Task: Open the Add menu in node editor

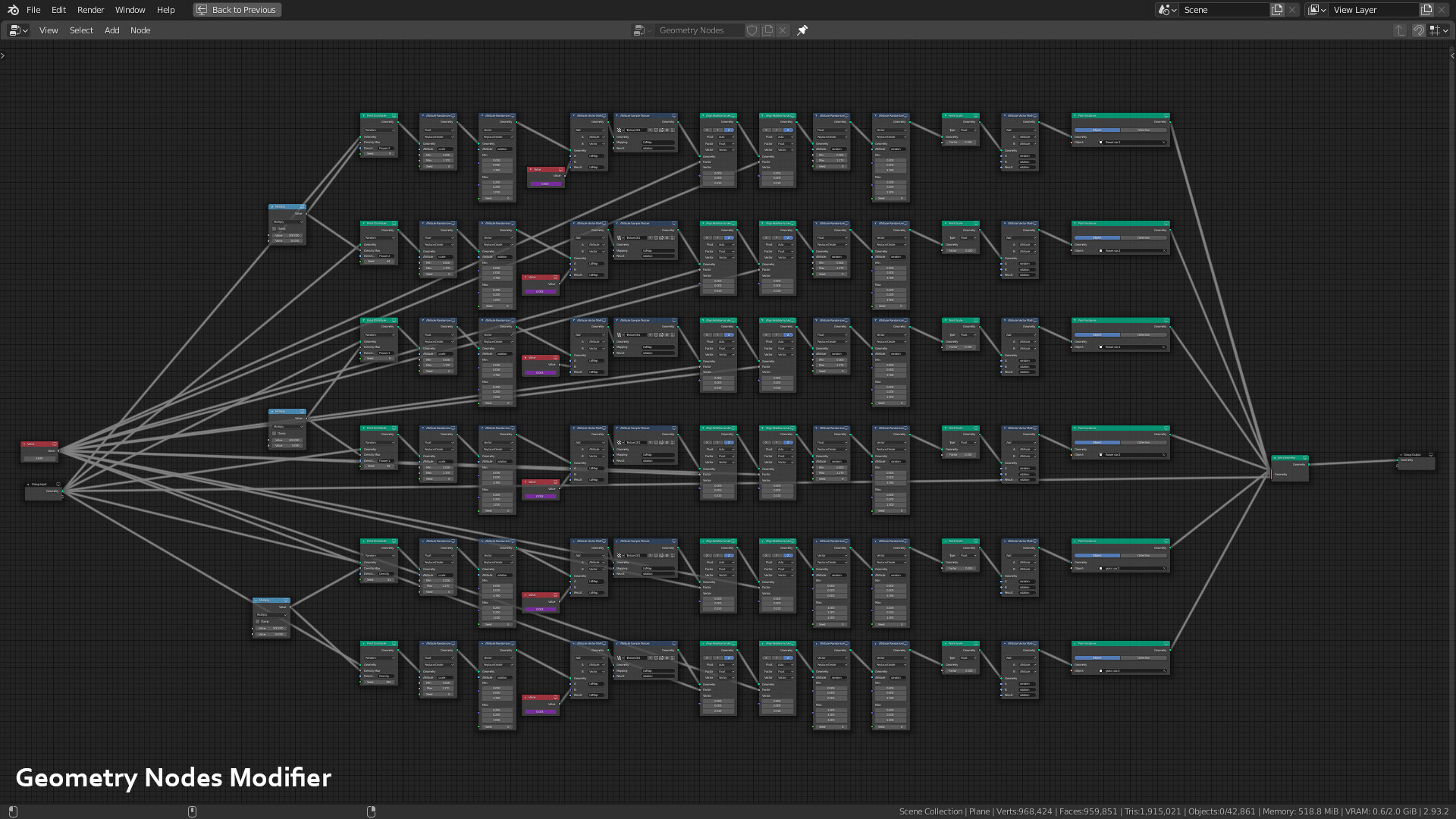Action: point(111,30)
